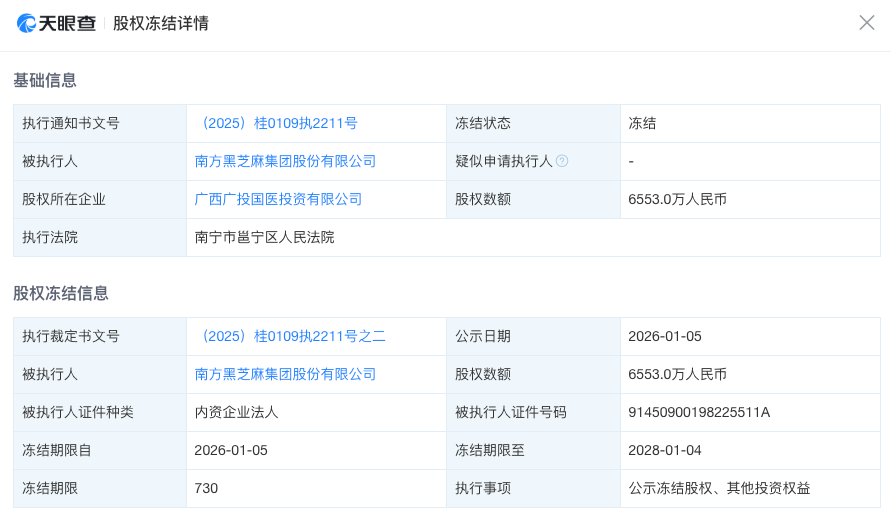Select the 股权冻结信息 section heading
Viewport: 891px width, 518px height.
[61, 293]
